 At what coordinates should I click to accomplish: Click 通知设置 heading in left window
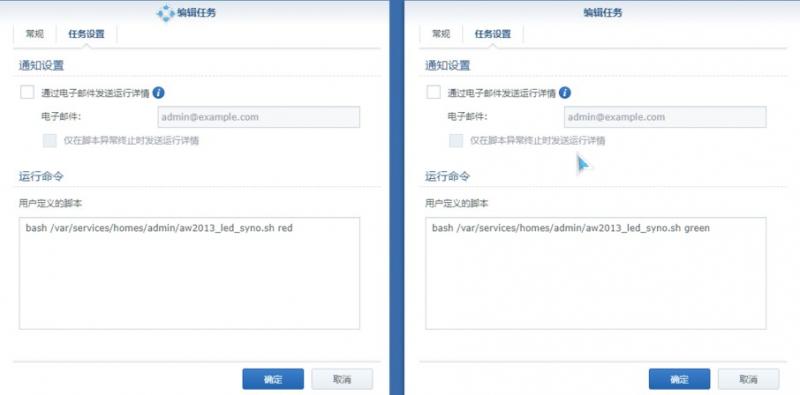(41, 65)
